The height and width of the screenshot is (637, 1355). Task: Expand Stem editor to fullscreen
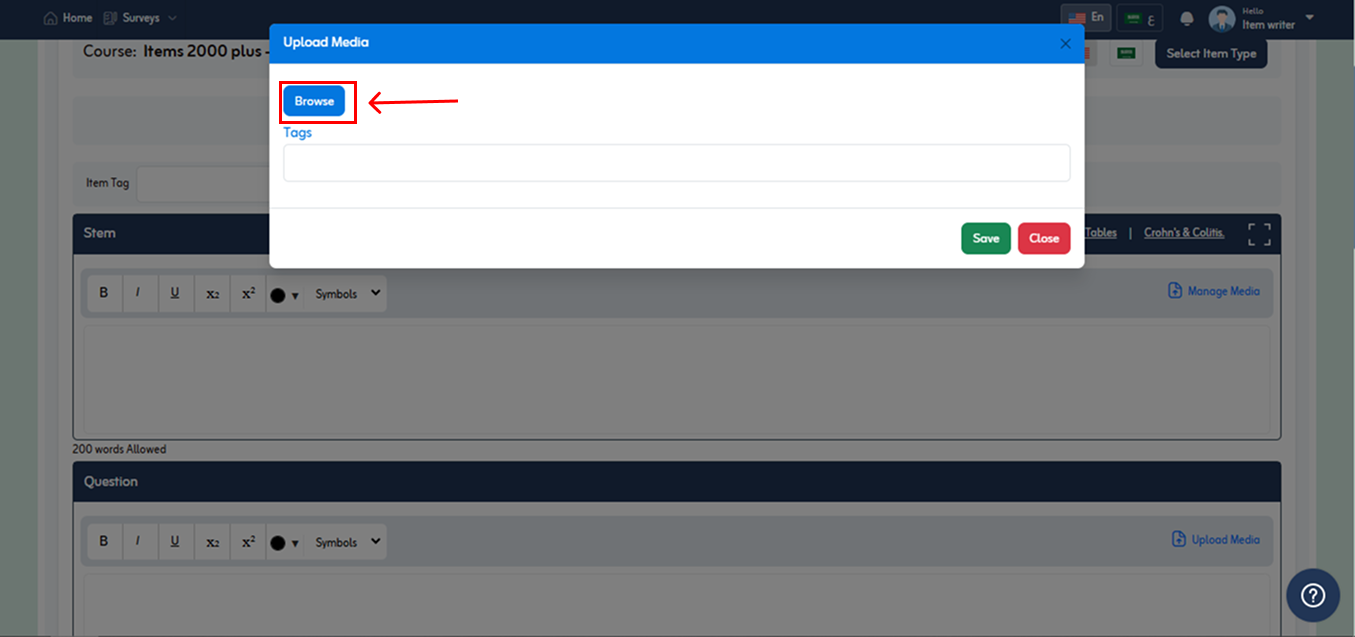click(x=1259, y=234)
